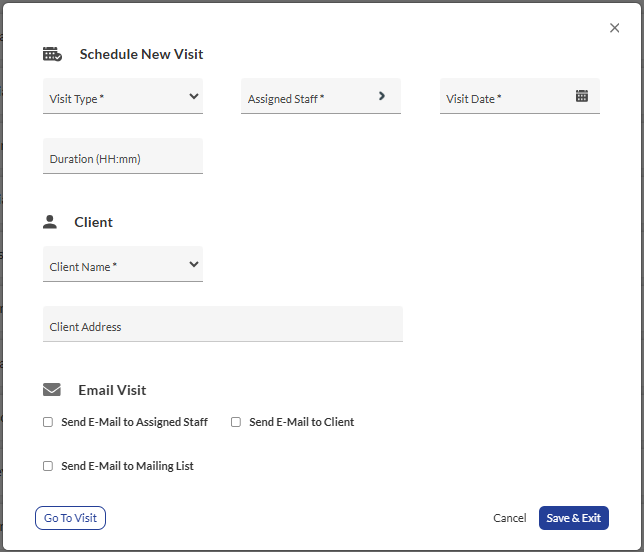Click the Assigned Staff arrow icon

pyautogui.click(x=382, y=96)
